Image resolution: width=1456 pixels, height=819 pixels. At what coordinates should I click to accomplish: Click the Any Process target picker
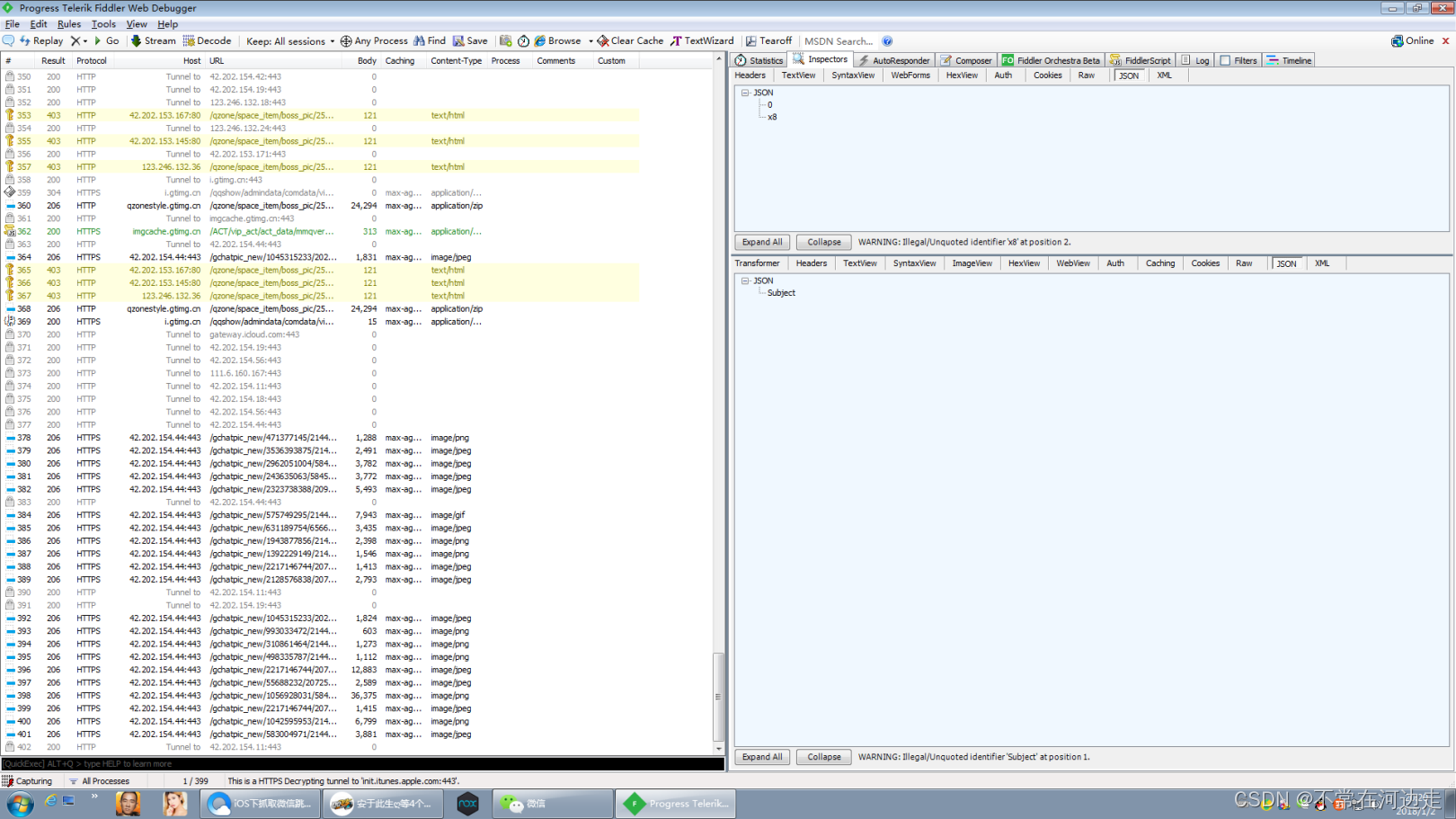point(374,41)
